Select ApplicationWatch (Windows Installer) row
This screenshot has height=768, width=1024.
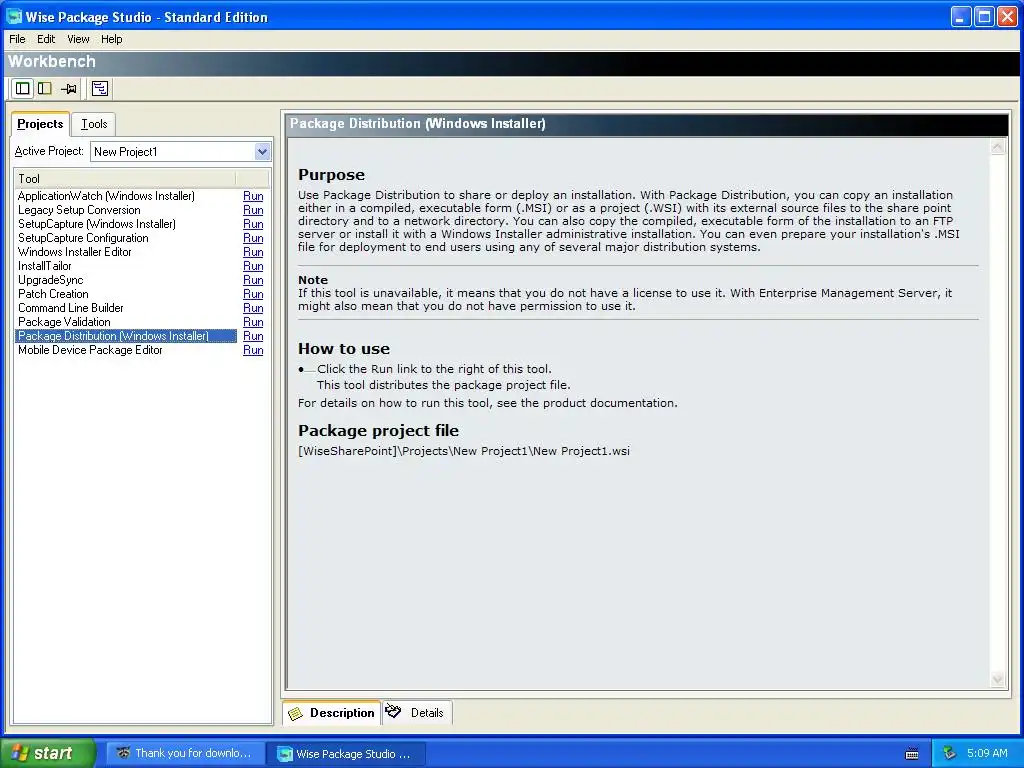(x=125, y=196)
